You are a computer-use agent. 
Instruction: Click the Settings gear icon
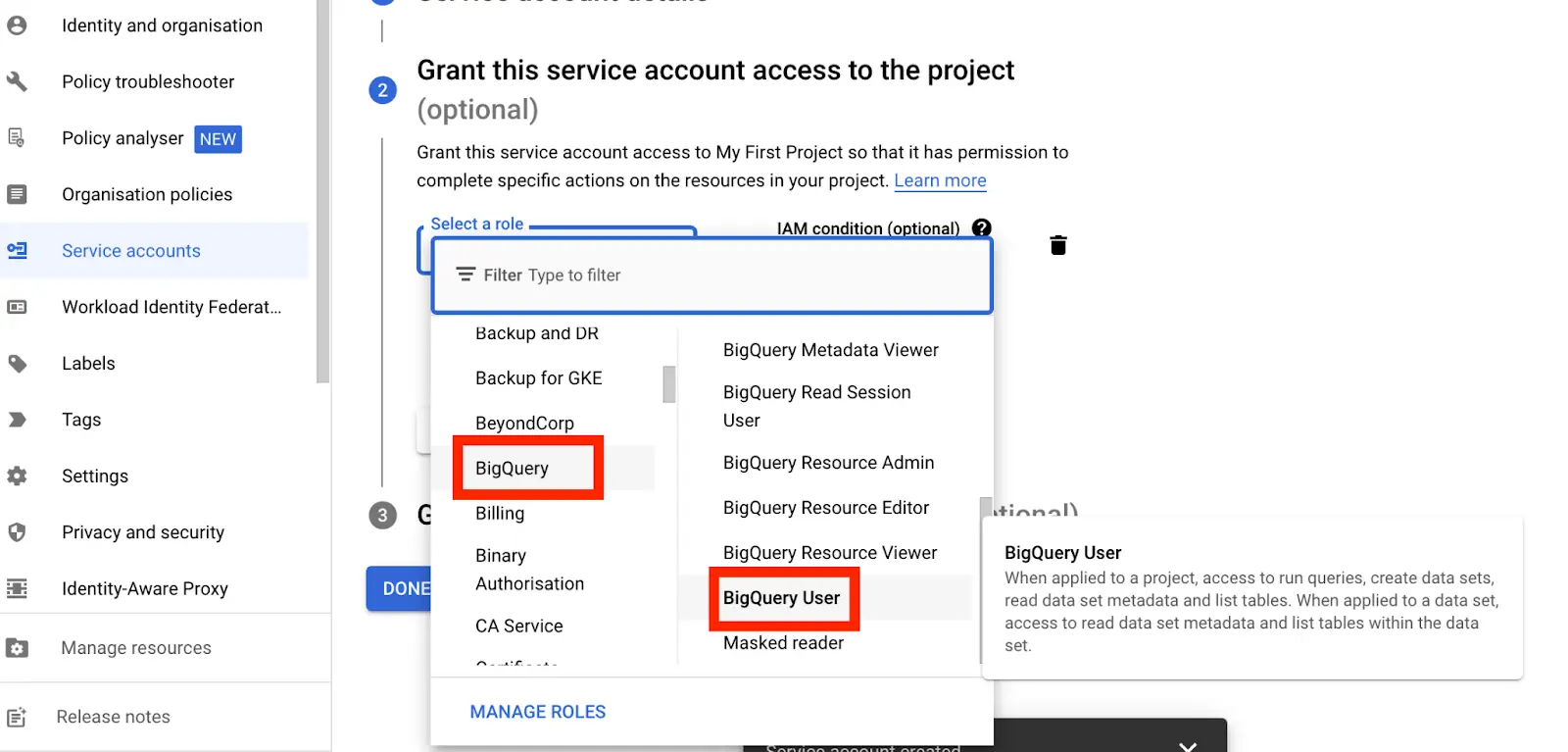[x=17, y=476]
